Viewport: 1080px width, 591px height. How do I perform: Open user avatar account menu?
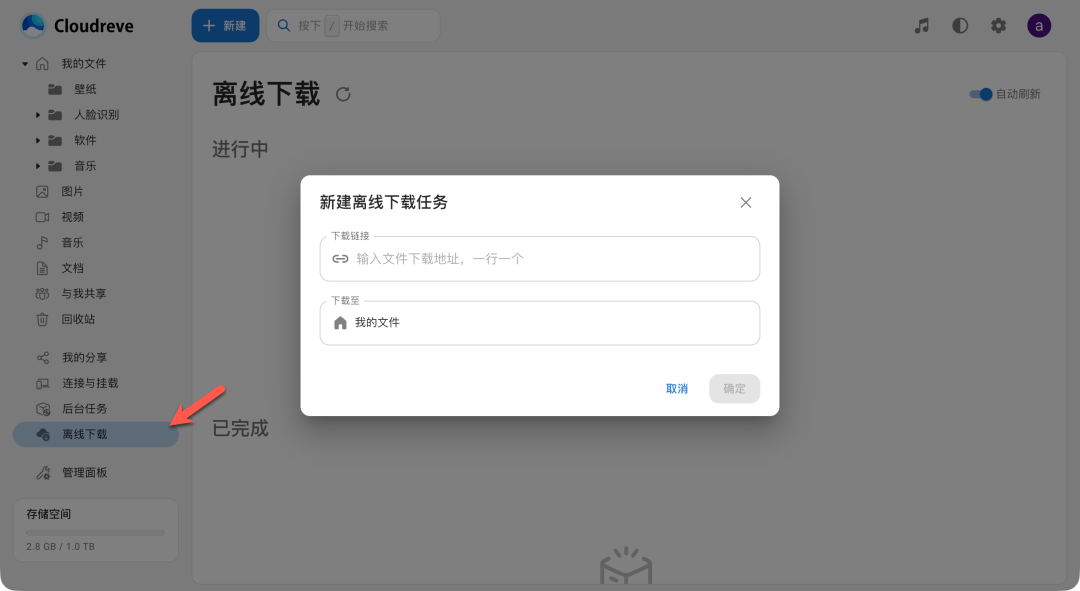coord(1039,26)
